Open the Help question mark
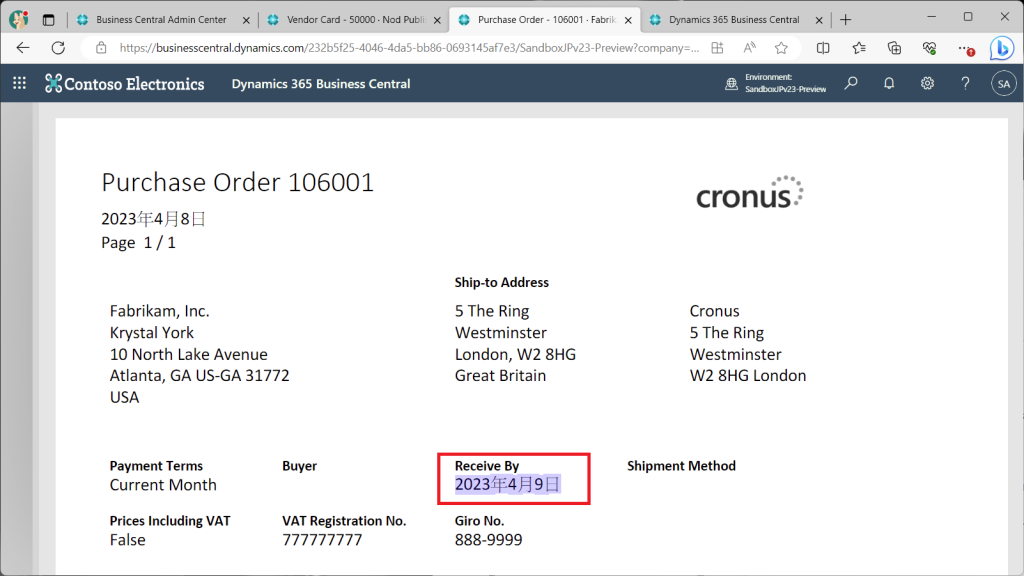 click(965, 83)
